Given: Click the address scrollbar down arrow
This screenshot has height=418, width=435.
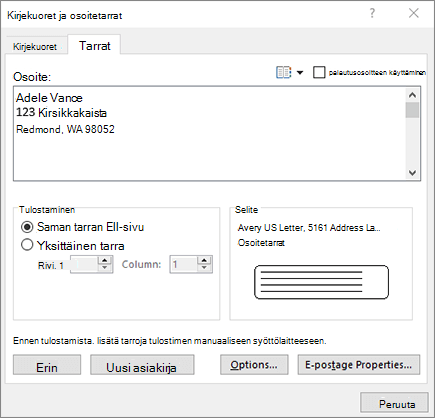Looking at the screenshot, I should (x=412, y=173).
